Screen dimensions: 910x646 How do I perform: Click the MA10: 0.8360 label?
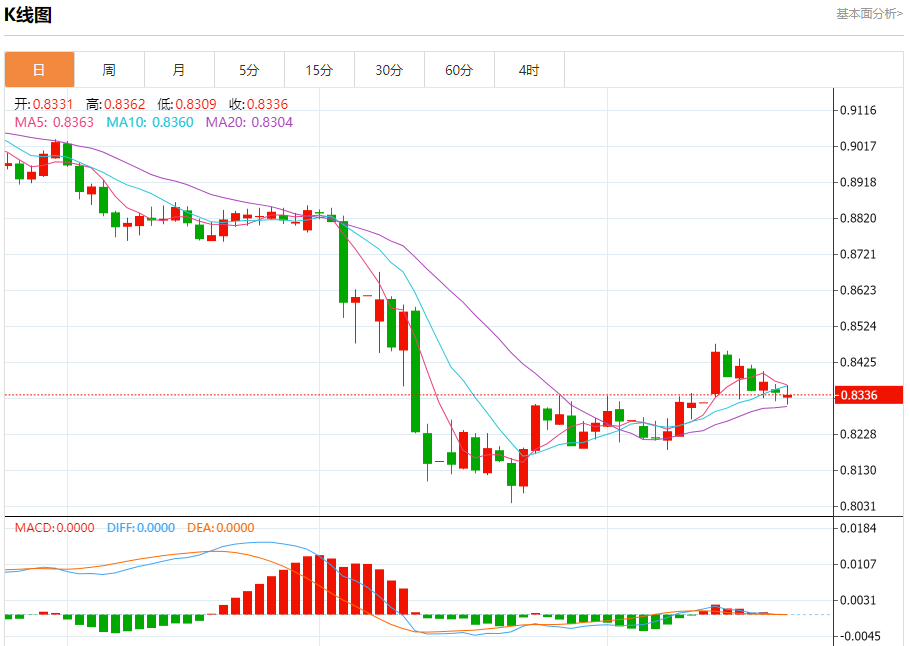(150, 122)
